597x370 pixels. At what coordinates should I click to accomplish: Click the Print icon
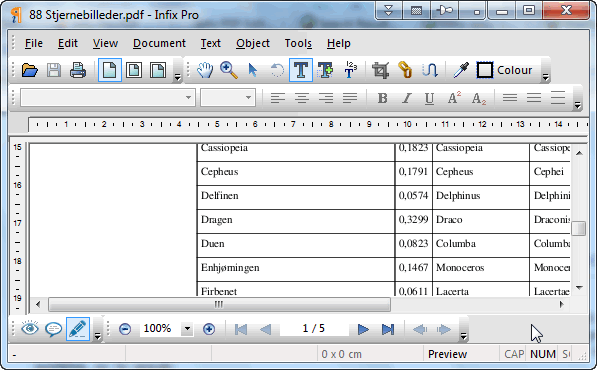[x=78, y=70]
